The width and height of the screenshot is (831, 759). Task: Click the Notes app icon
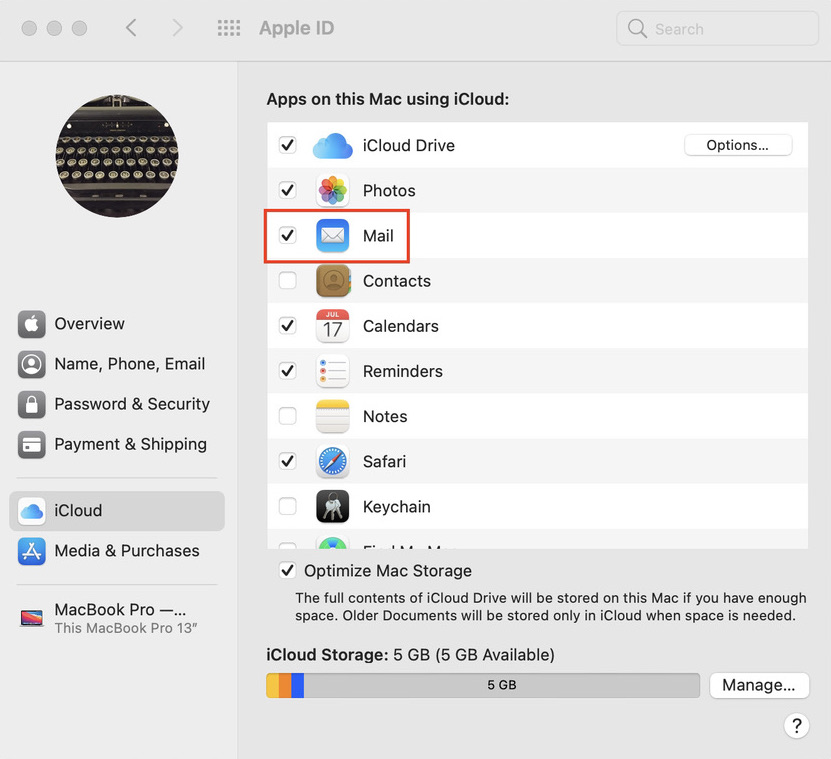[332, 416]
